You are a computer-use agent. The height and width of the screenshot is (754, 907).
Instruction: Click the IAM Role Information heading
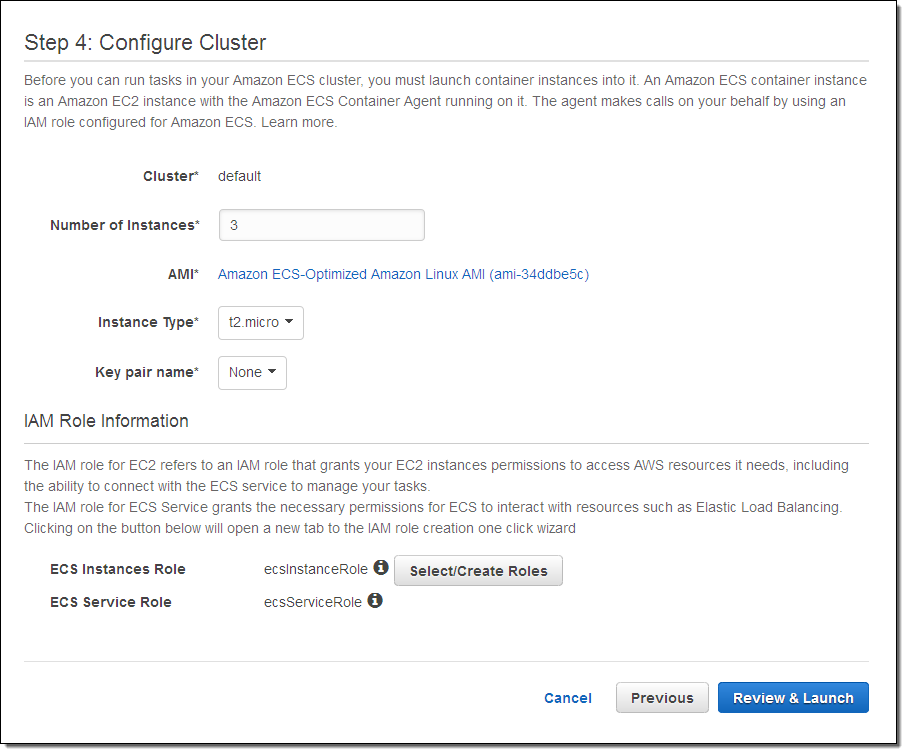click(x=106, y=421)
